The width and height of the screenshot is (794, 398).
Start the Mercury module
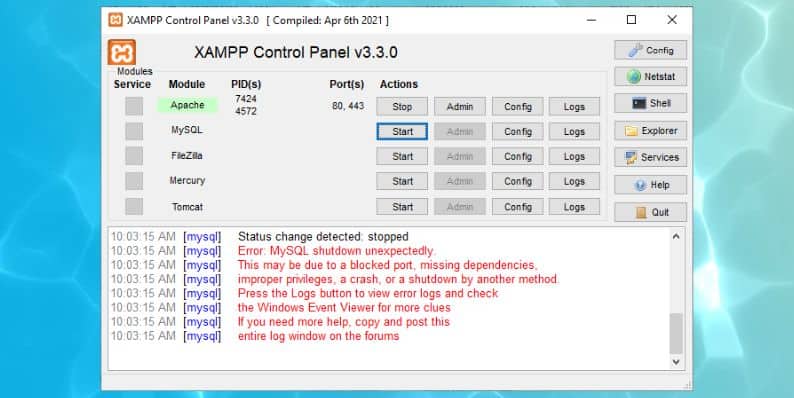point(402,181)
